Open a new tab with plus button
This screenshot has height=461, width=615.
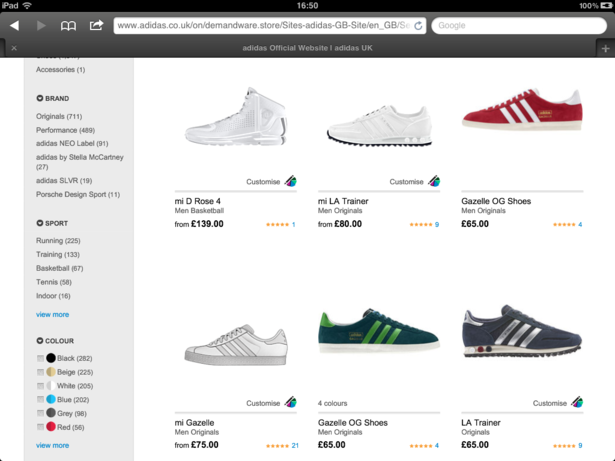click(606, 48)
